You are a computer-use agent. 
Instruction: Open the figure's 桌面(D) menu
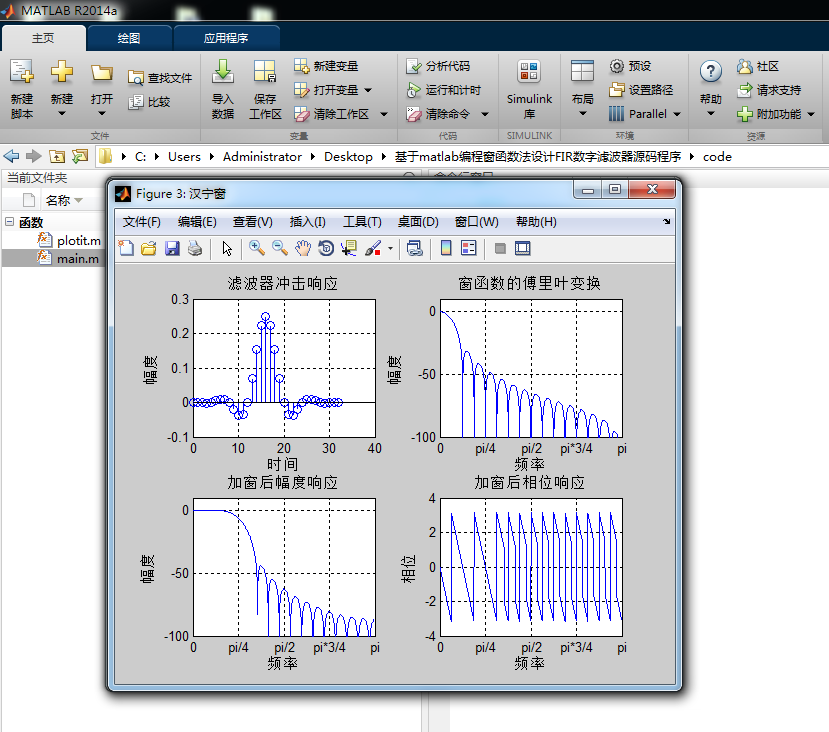click(418, 222)
